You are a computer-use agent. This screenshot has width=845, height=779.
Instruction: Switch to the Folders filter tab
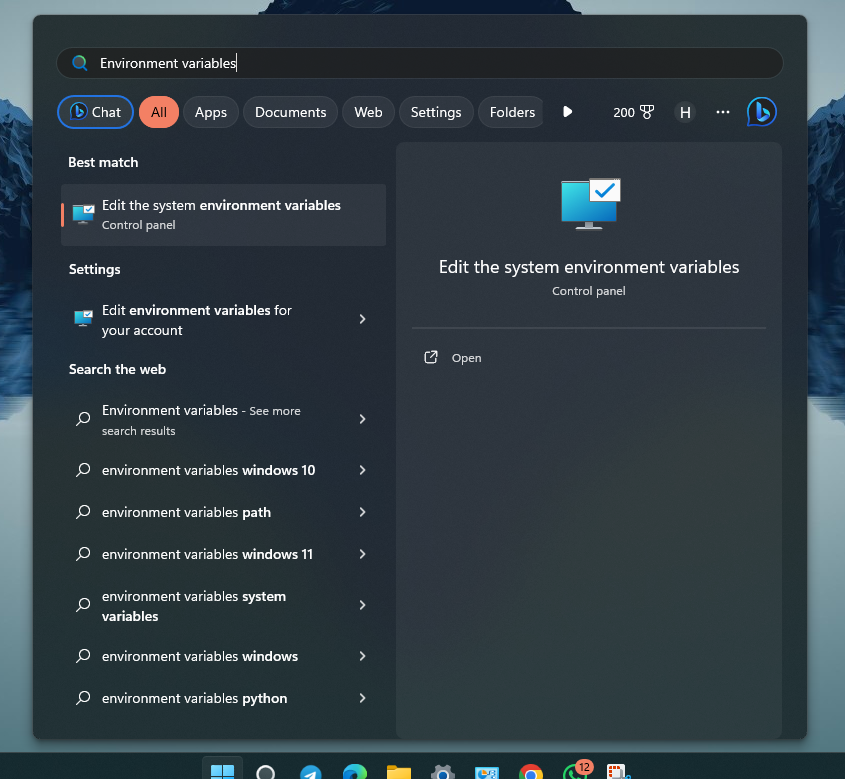tap(511, 112)
